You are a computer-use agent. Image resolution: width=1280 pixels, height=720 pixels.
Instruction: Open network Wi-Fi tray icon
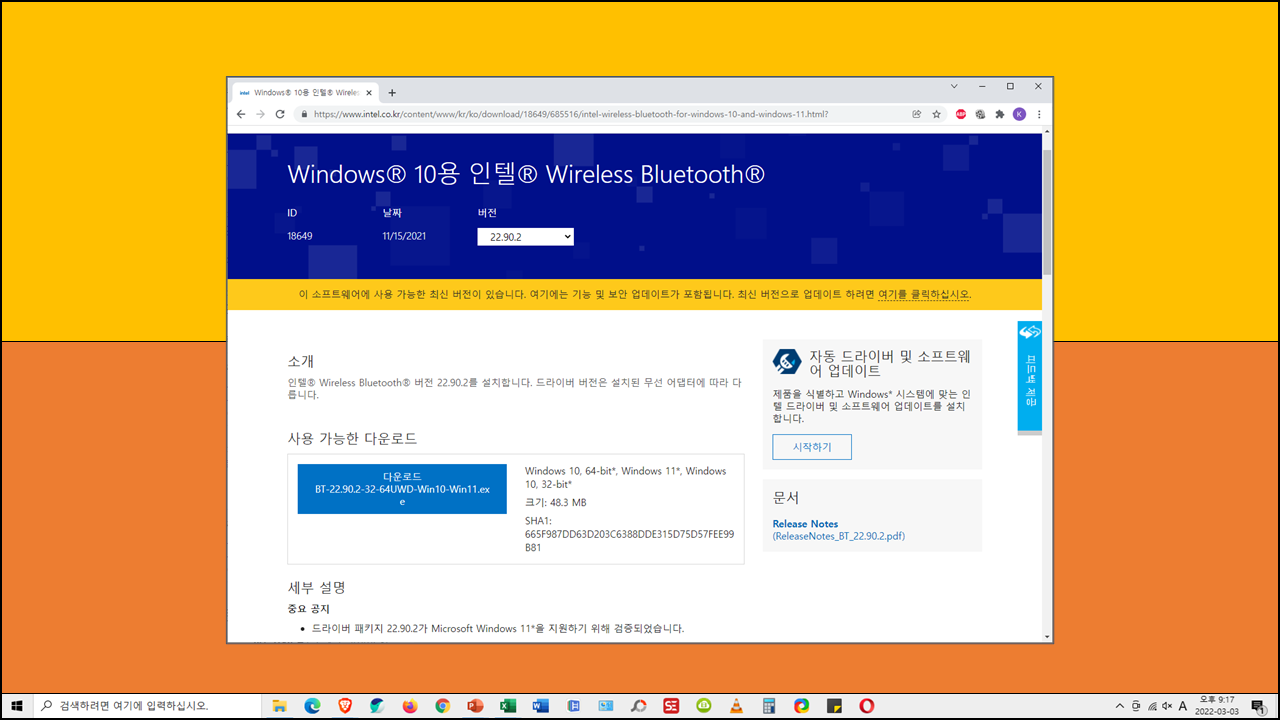[x=1152, y=706]
